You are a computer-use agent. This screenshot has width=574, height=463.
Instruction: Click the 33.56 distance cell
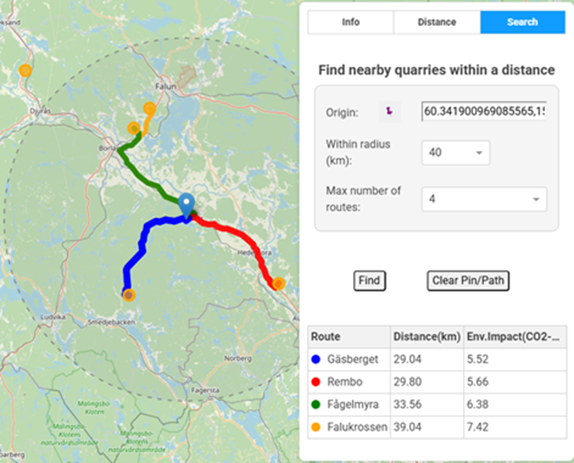coord(427,405)
